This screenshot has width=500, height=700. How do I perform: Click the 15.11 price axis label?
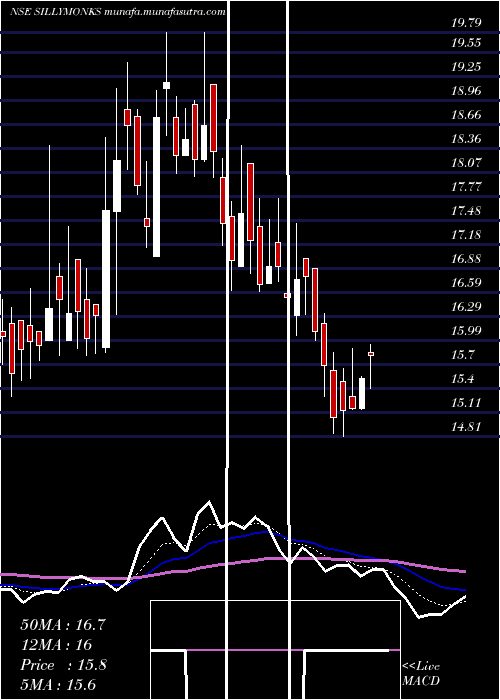(x=466, y=403)
